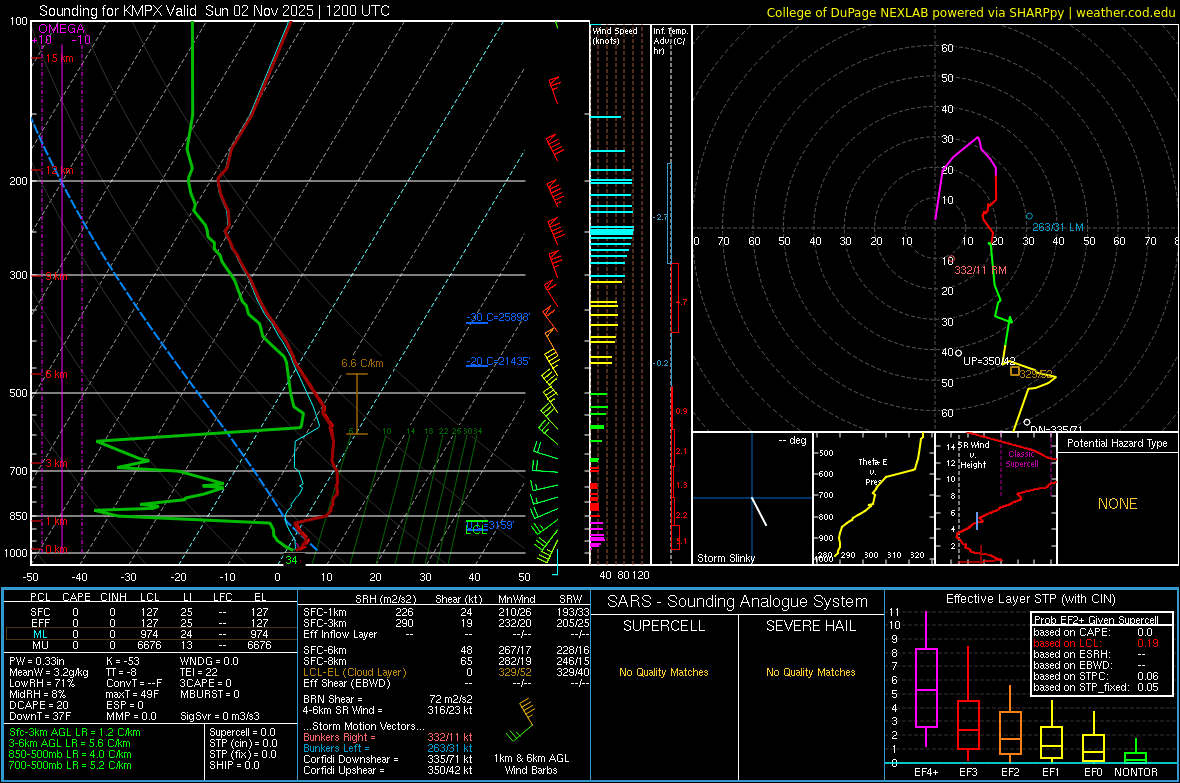
Task: Click the 700-500mb LR lapse rate line
Action: pyautogui.click(x=70, y=765)
